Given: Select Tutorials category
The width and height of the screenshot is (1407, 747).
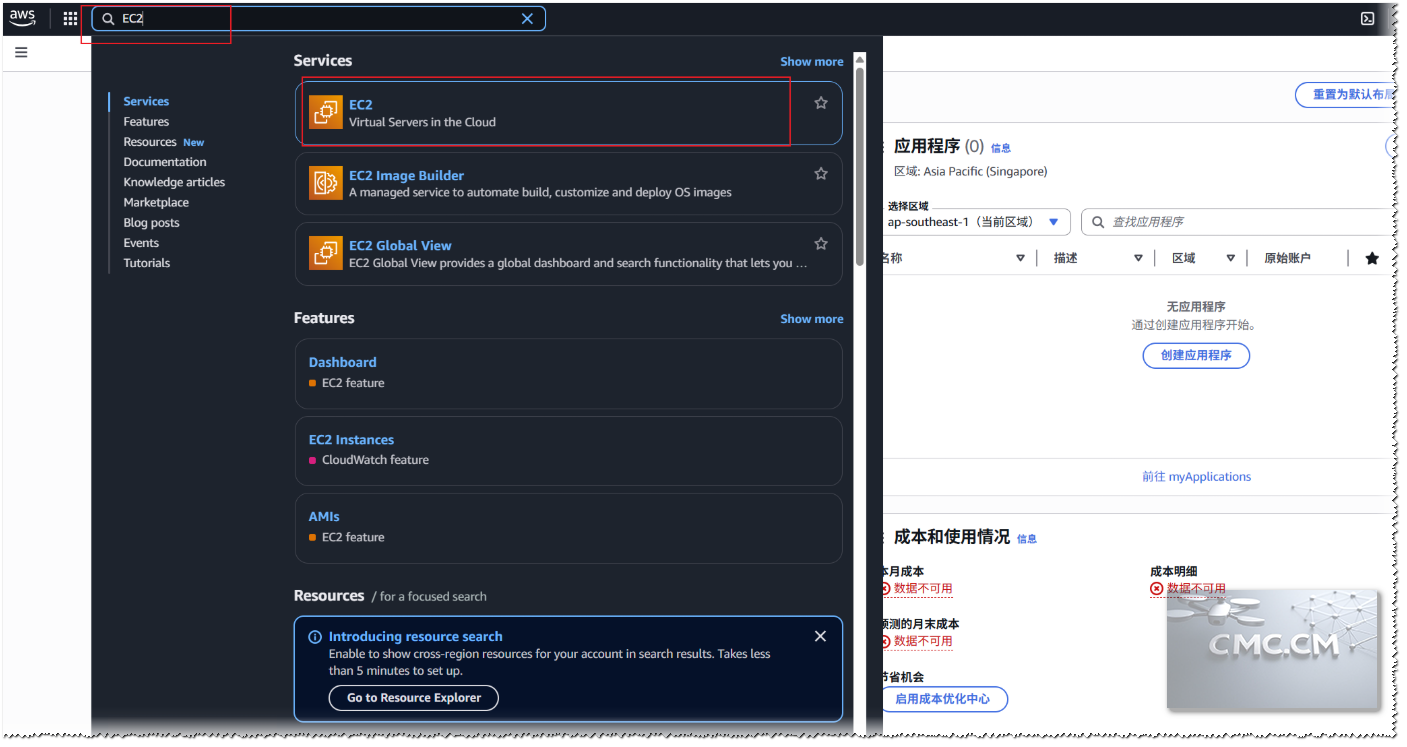Looking at the screenshot, I should click(146, 263).
